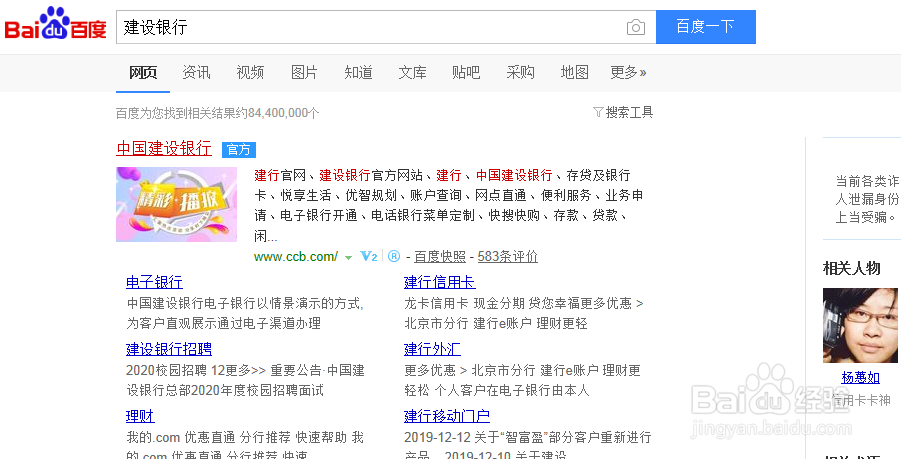Open the 电子银行 sublink
Image resolution: width=901 pixels, height=459 pixels.
coord(154,282)
